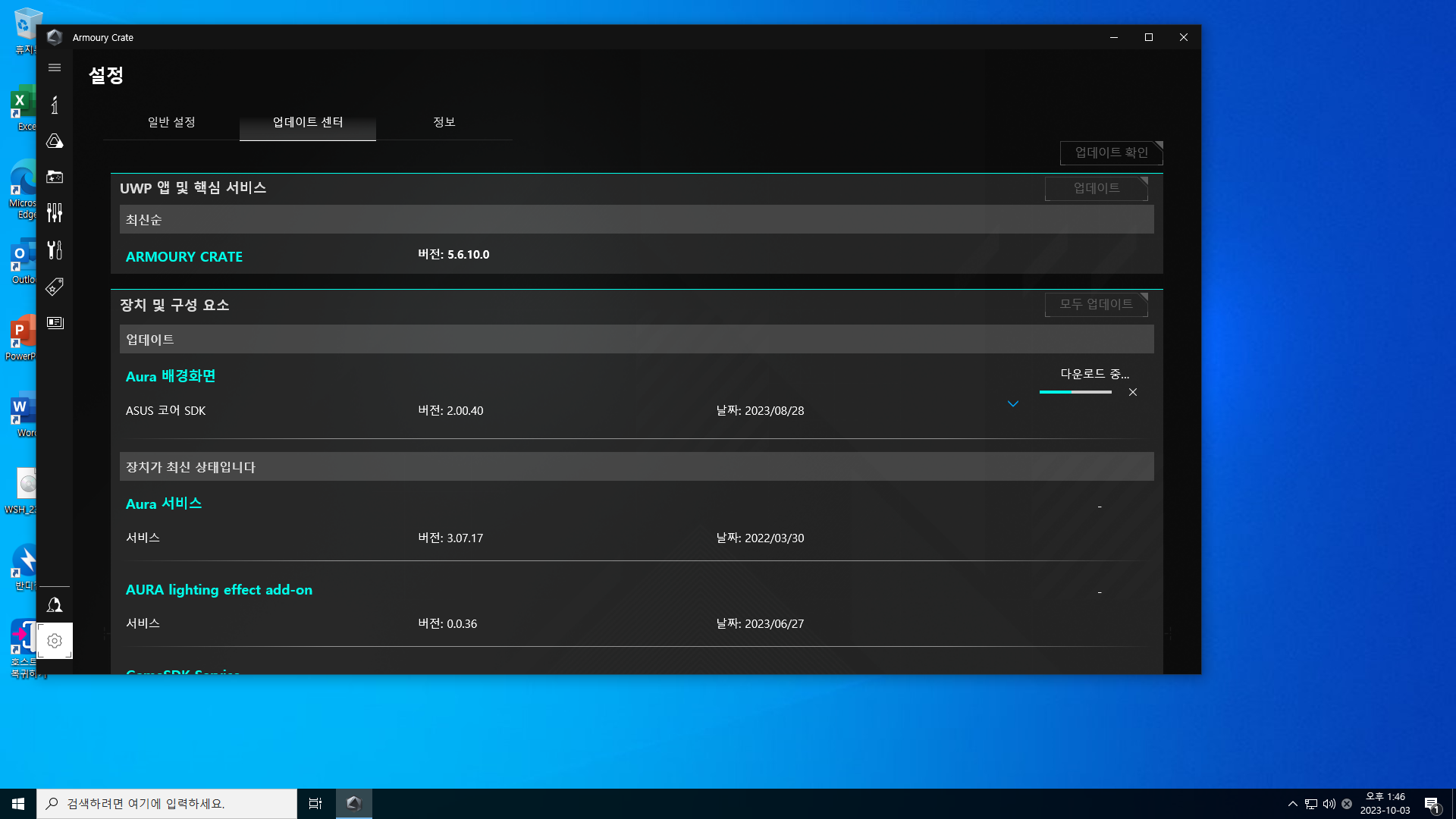Open the News icon in sidebar
This screenshot has width=1456, height=819.
click(55, 322)
